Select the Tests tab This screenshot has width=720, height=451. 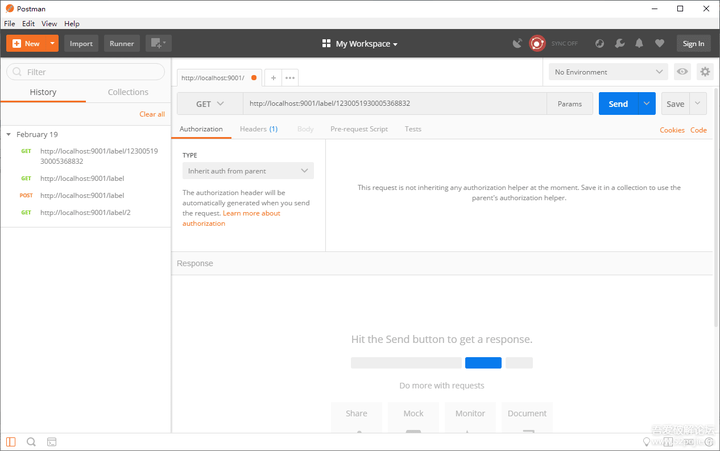coord(413,129)
